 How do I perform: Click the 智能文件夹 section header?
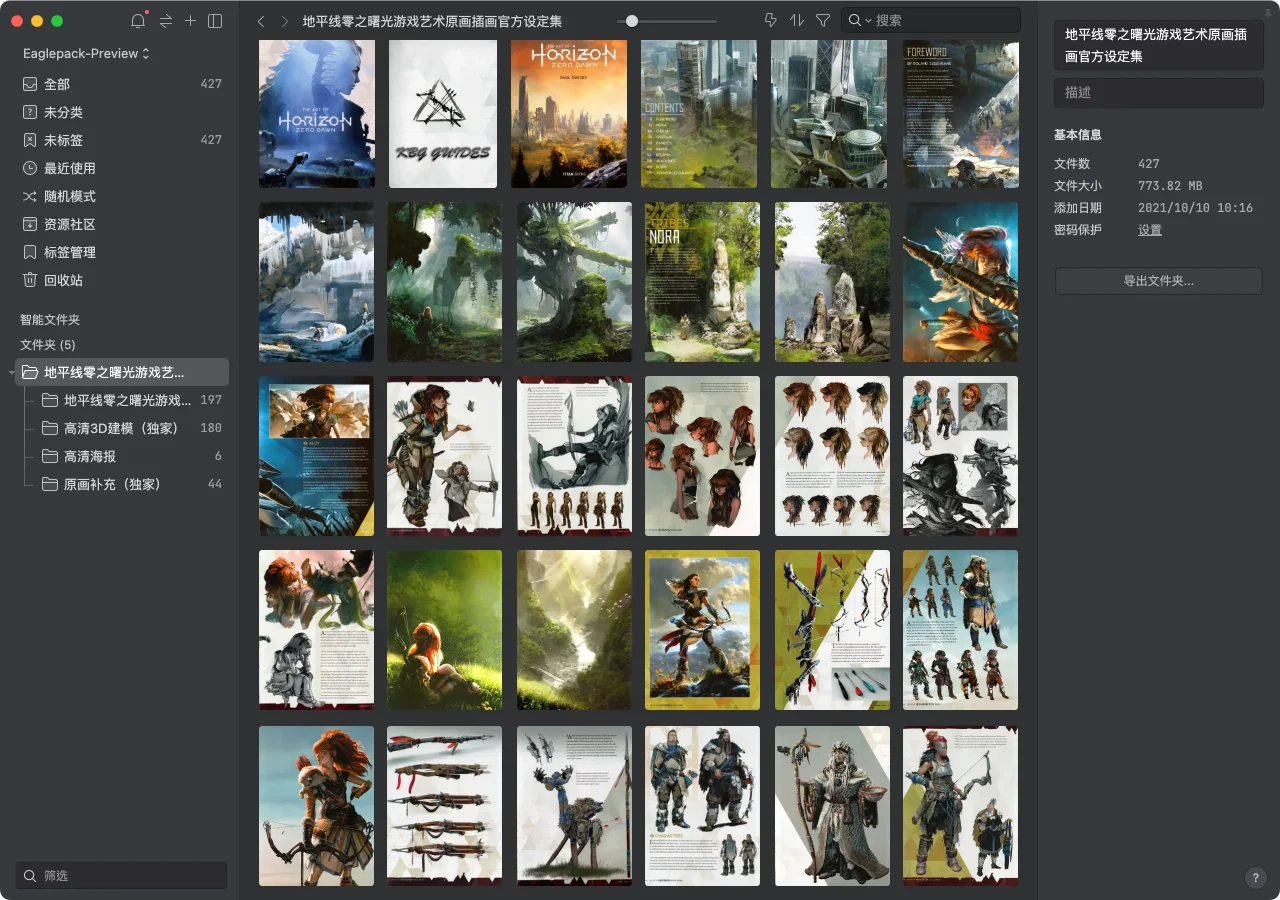[x=50, y=320]
